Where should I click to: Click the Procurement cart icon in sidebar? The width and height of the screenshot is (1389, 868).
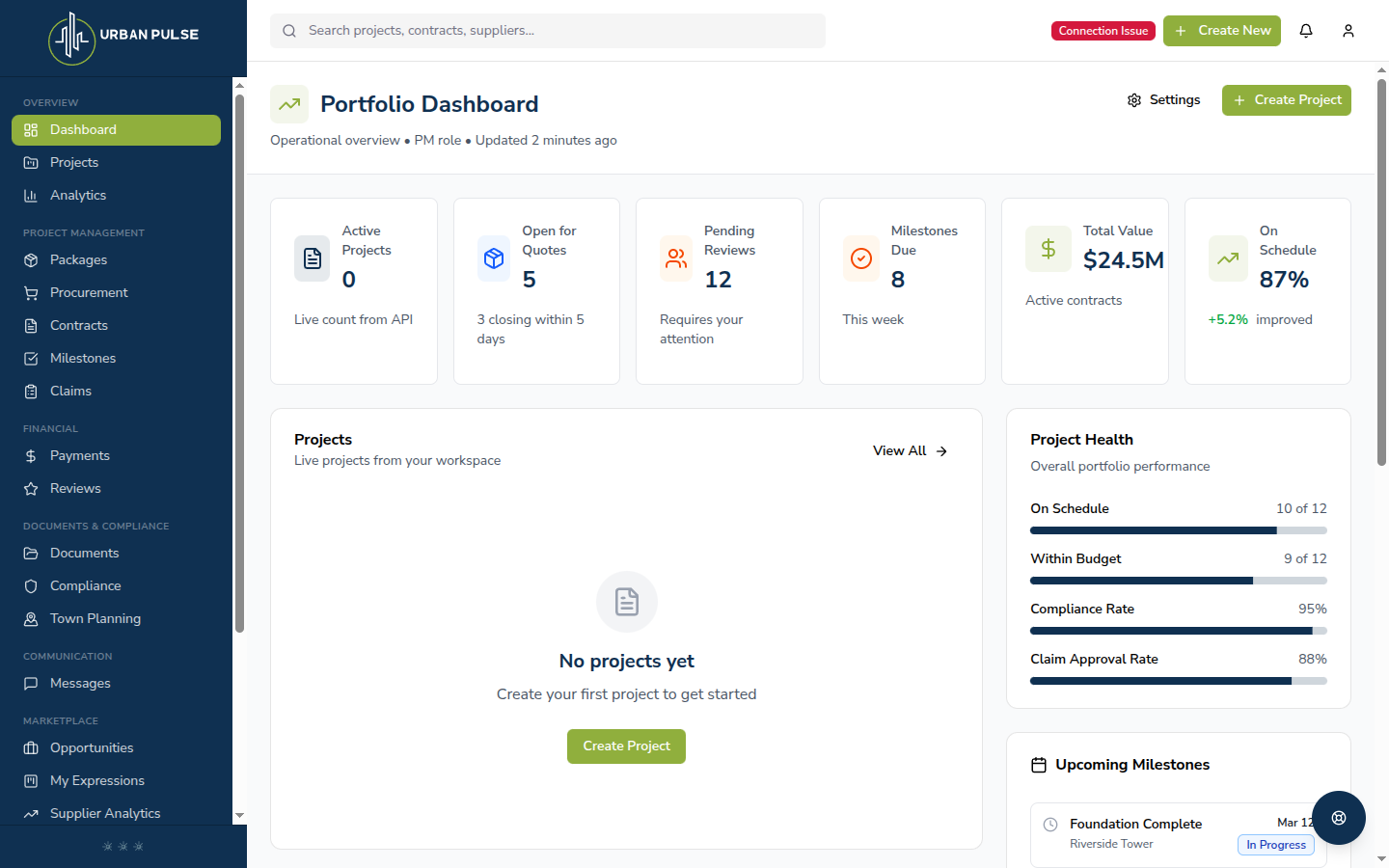point(31,293)
